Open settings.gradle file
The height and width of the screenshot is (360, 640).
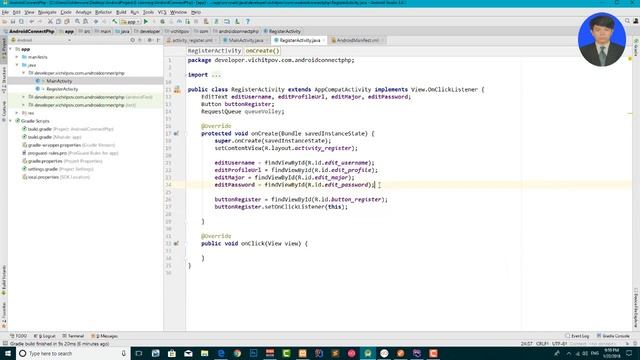pyautogui.click(x=42, y=169)
